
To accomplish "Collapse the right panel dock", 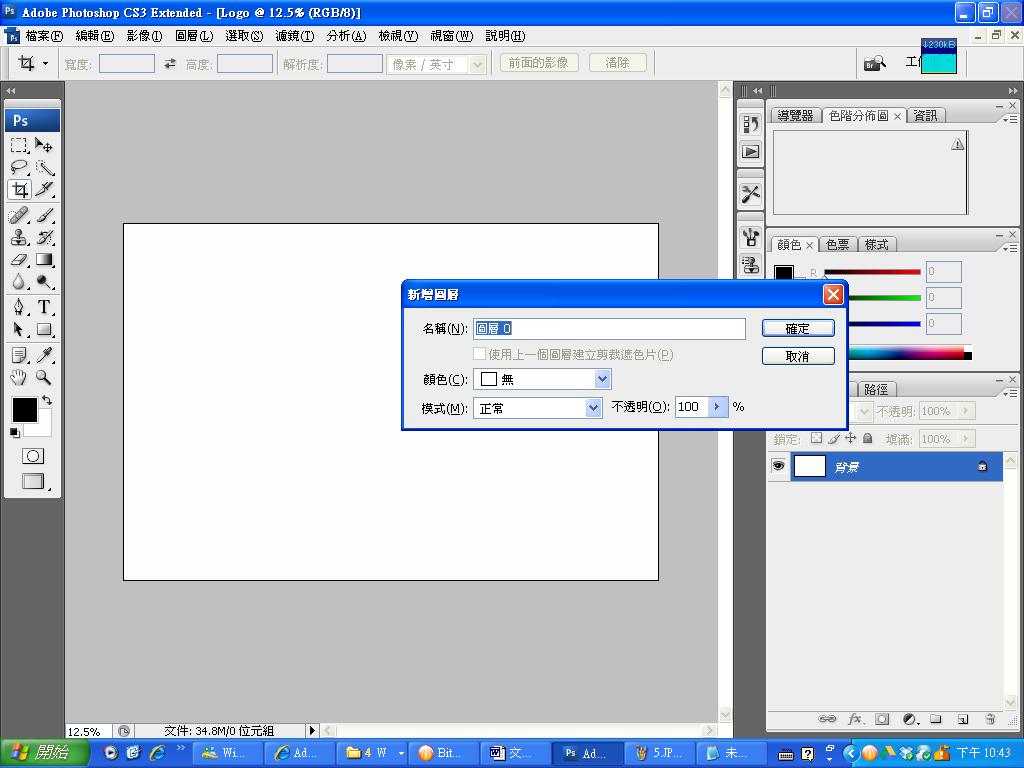I will click(x=1012, y=91).
